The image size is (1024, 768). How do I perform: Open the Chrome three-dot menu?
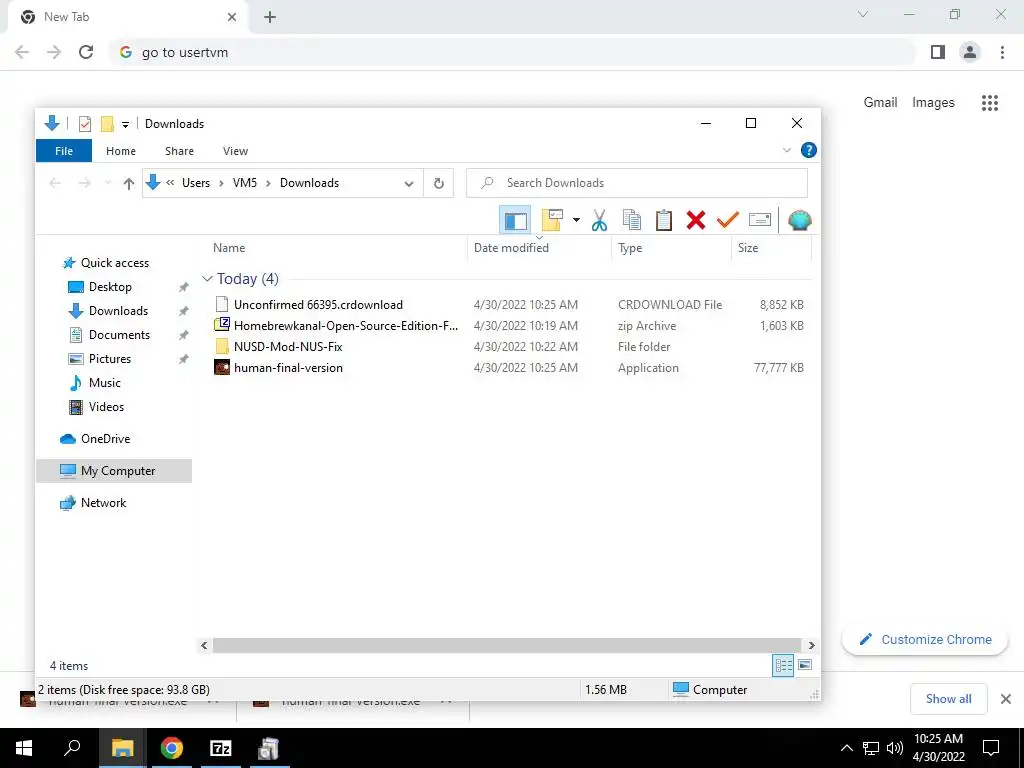(x=1002, y=52)
